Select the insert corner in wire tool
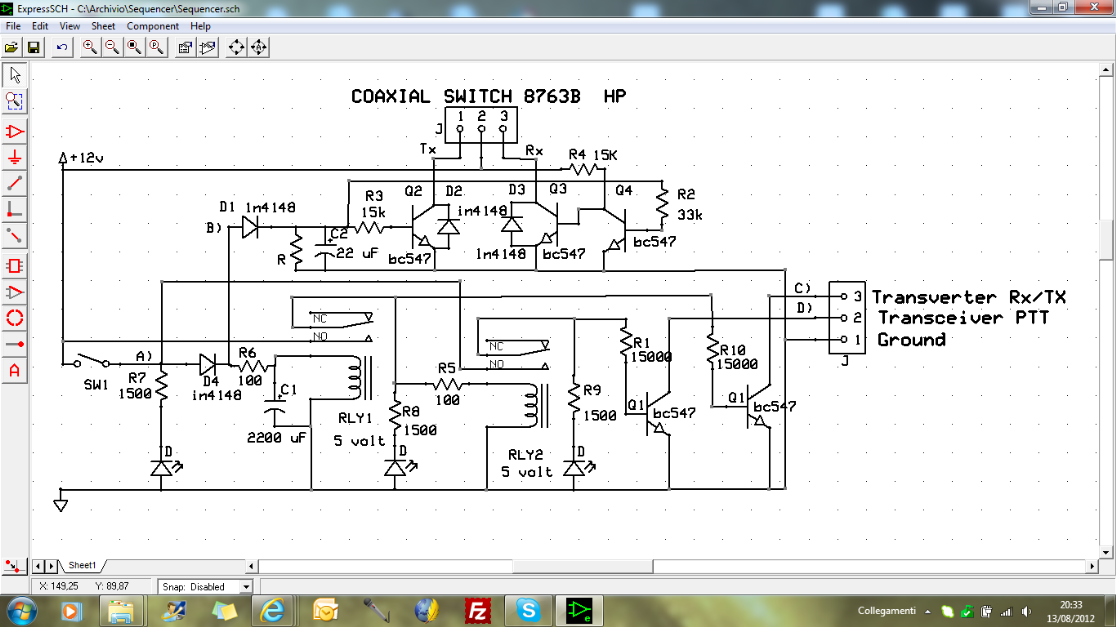Image resolution: width=1116 pixels, height=627 pixels. tap(14, 210)
